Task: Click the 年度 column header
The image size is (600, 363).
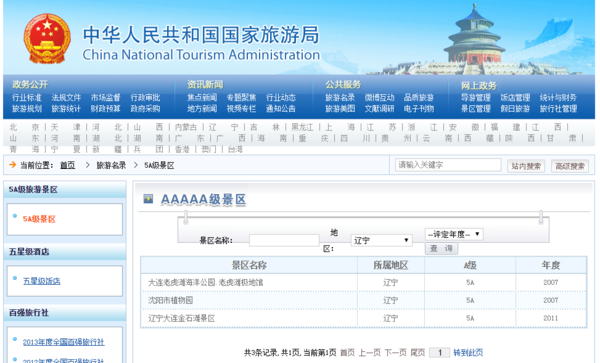Action: click(551, 265)
